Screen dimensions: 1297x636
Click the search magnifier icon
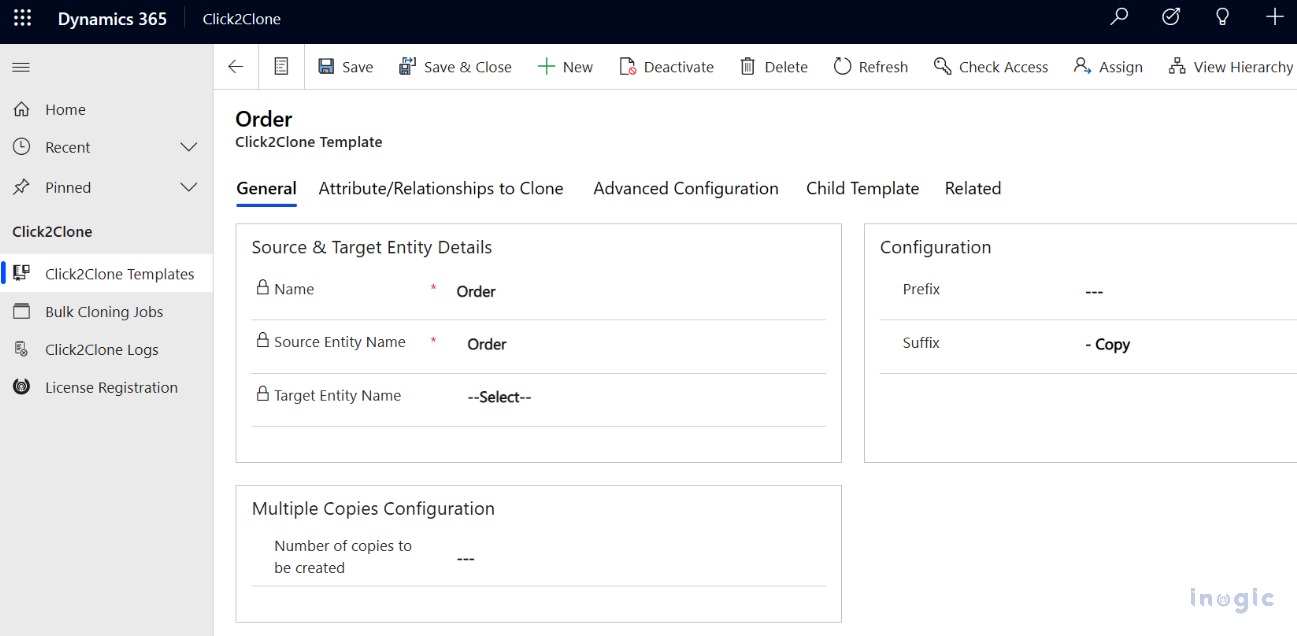click(1119, 18)
